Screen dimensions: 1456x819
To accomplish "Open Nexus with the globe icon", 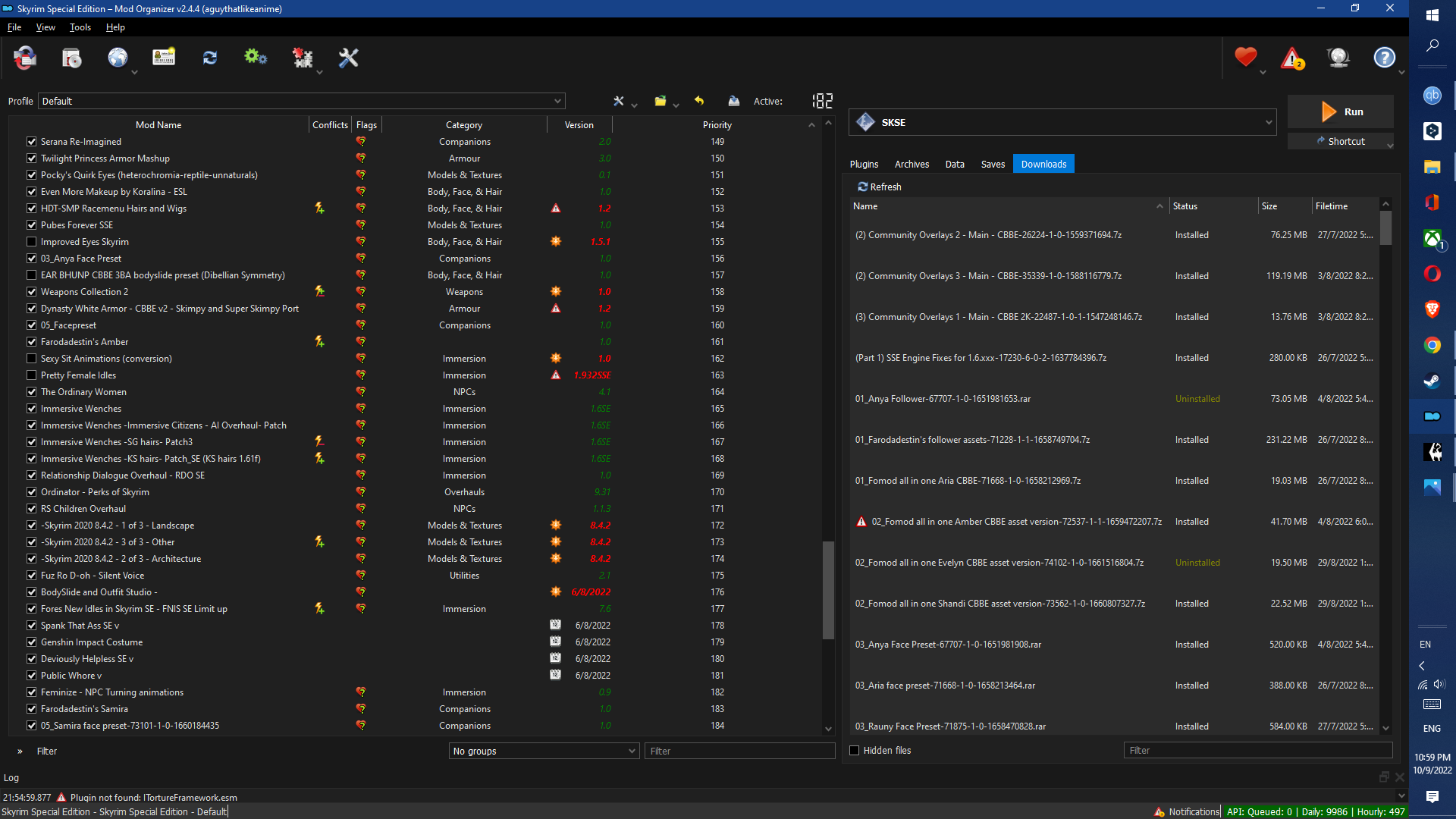I will (118, 58).
